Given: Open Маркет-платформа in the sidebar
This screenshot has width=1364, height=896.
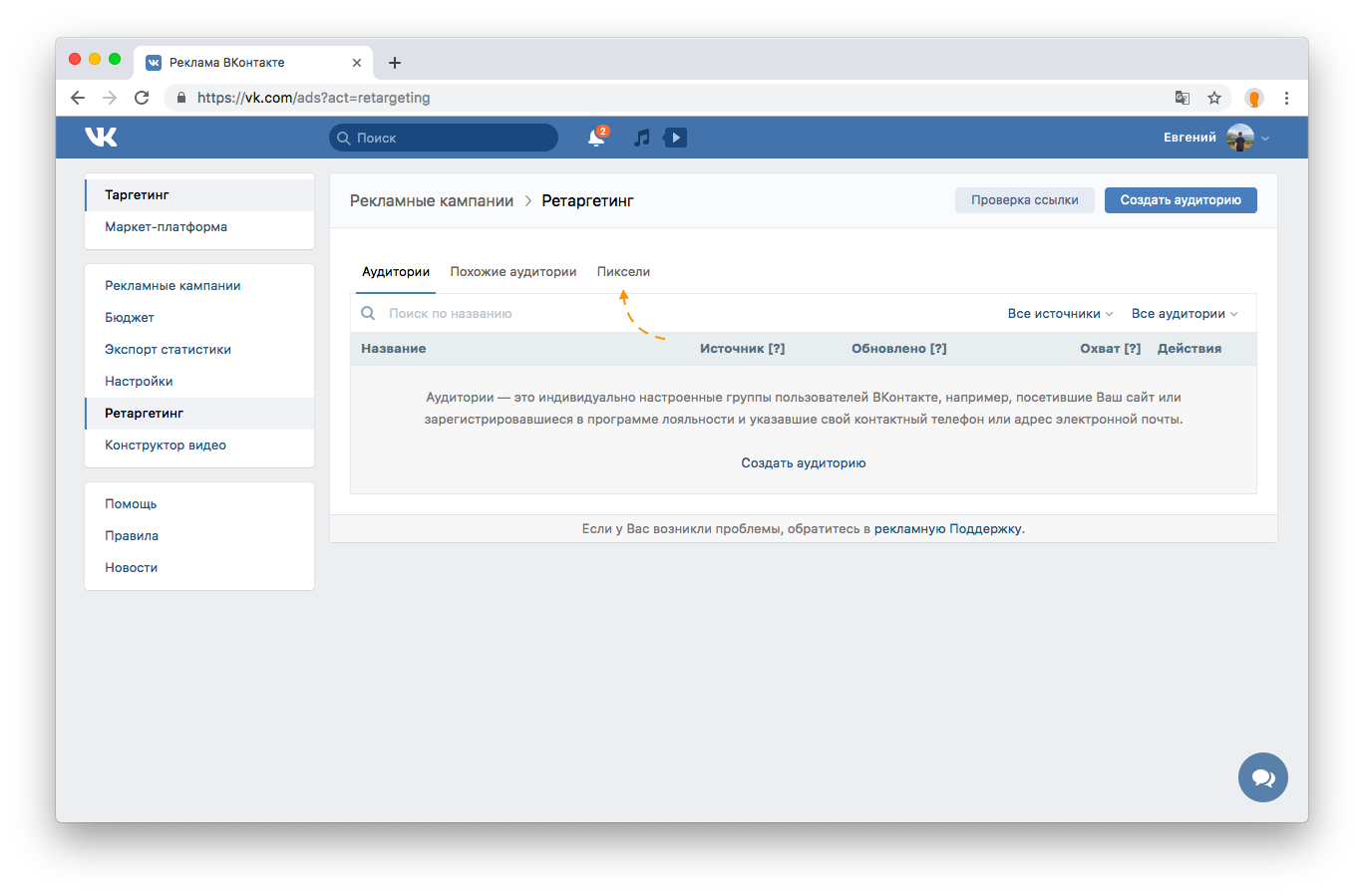Looking at the screenshot, I should [x=199, y=227].
